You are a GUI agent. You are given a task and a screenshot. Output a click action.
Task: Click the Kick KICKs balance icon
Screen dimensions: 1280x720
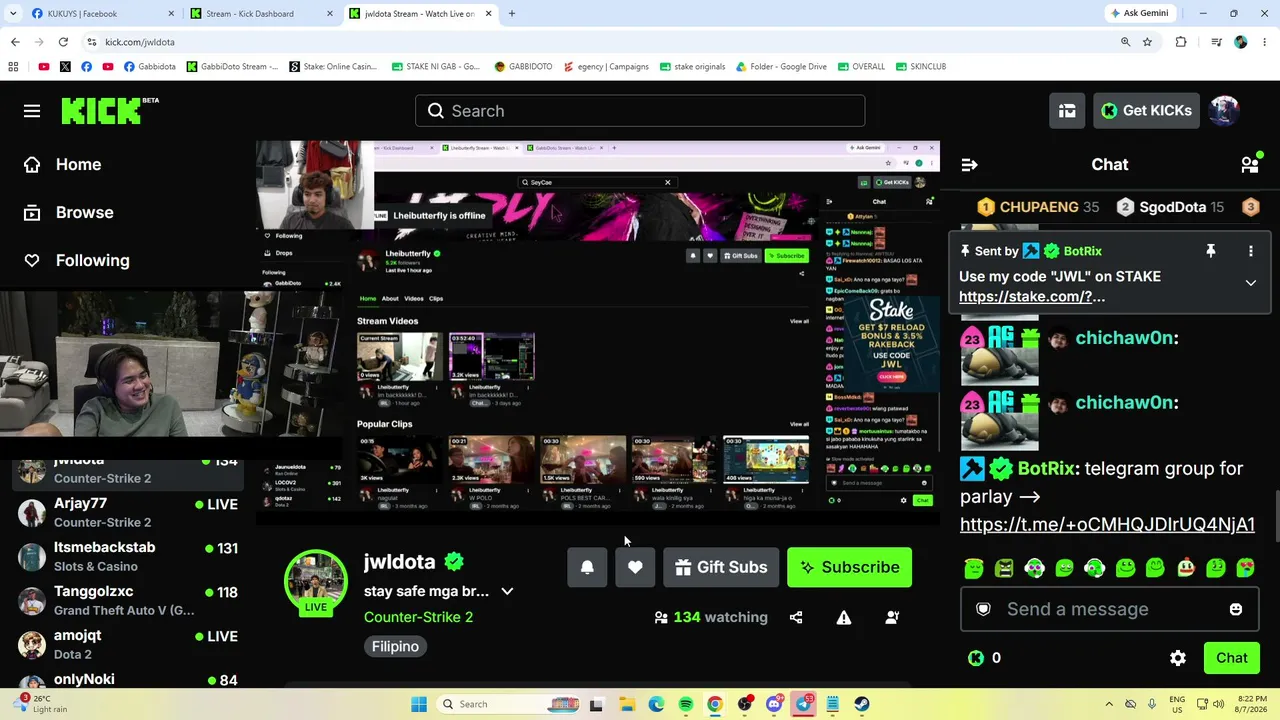[976, 658]
